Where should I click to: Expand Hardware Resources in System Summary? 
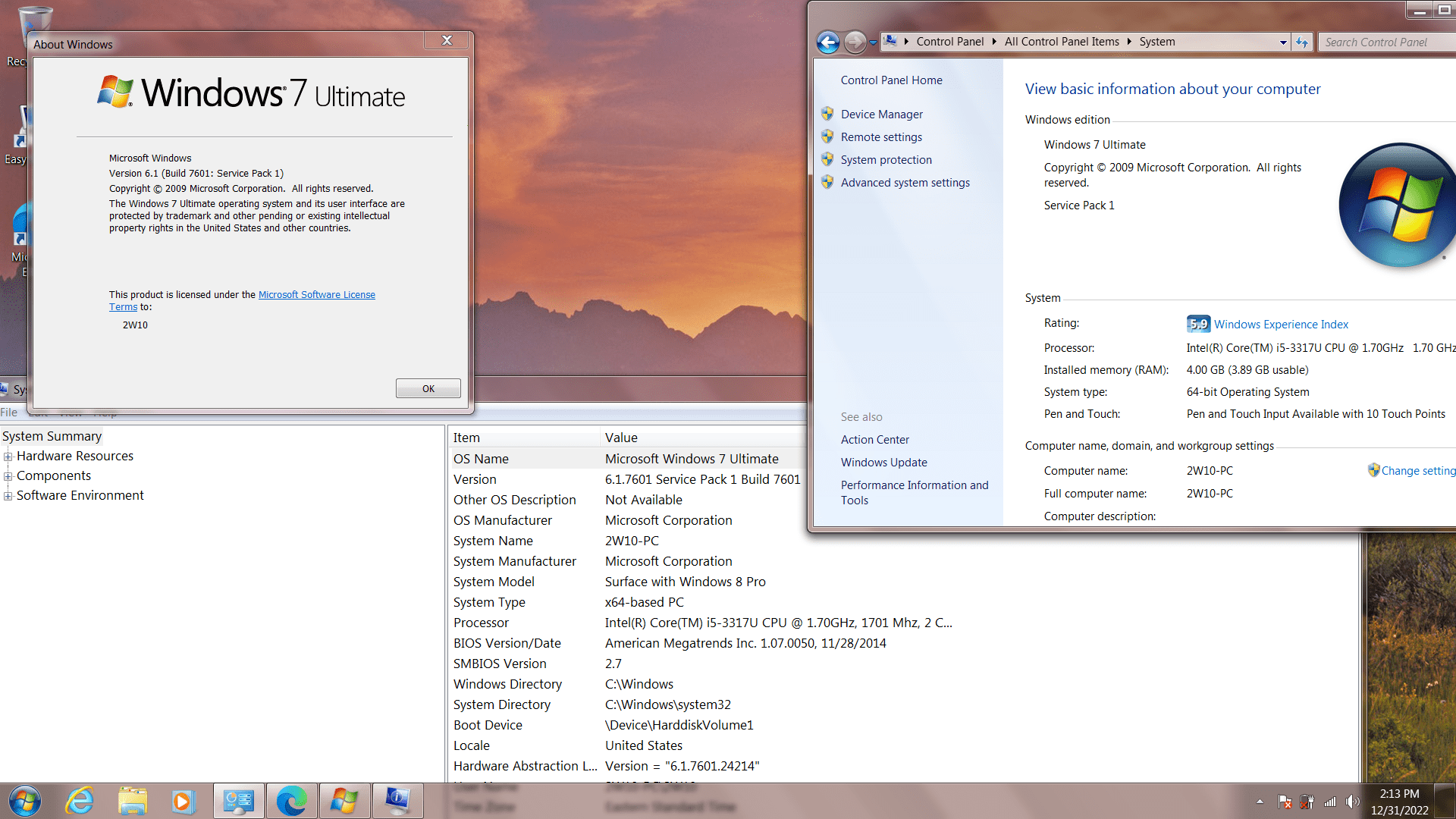pos(8,456)
